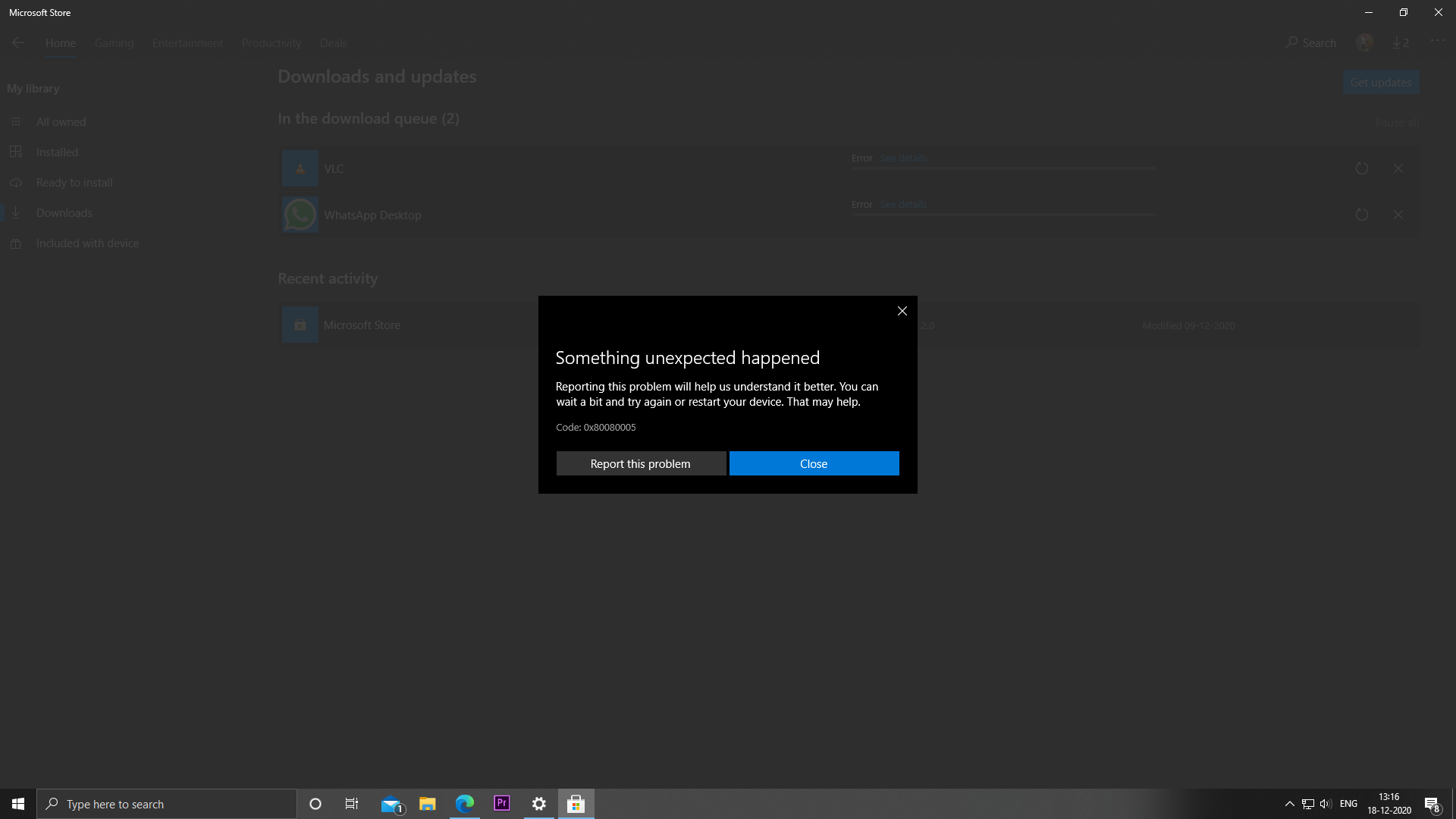Cancel the WhatsApp Desktop download

click(1398, 215)
